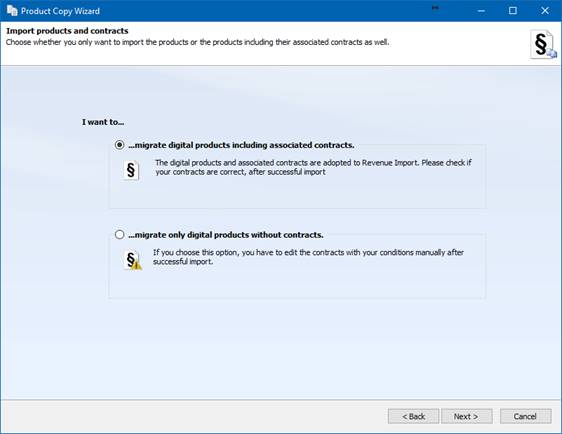
Task: Cancel the Product Copy Wizard
Action: 525,416
